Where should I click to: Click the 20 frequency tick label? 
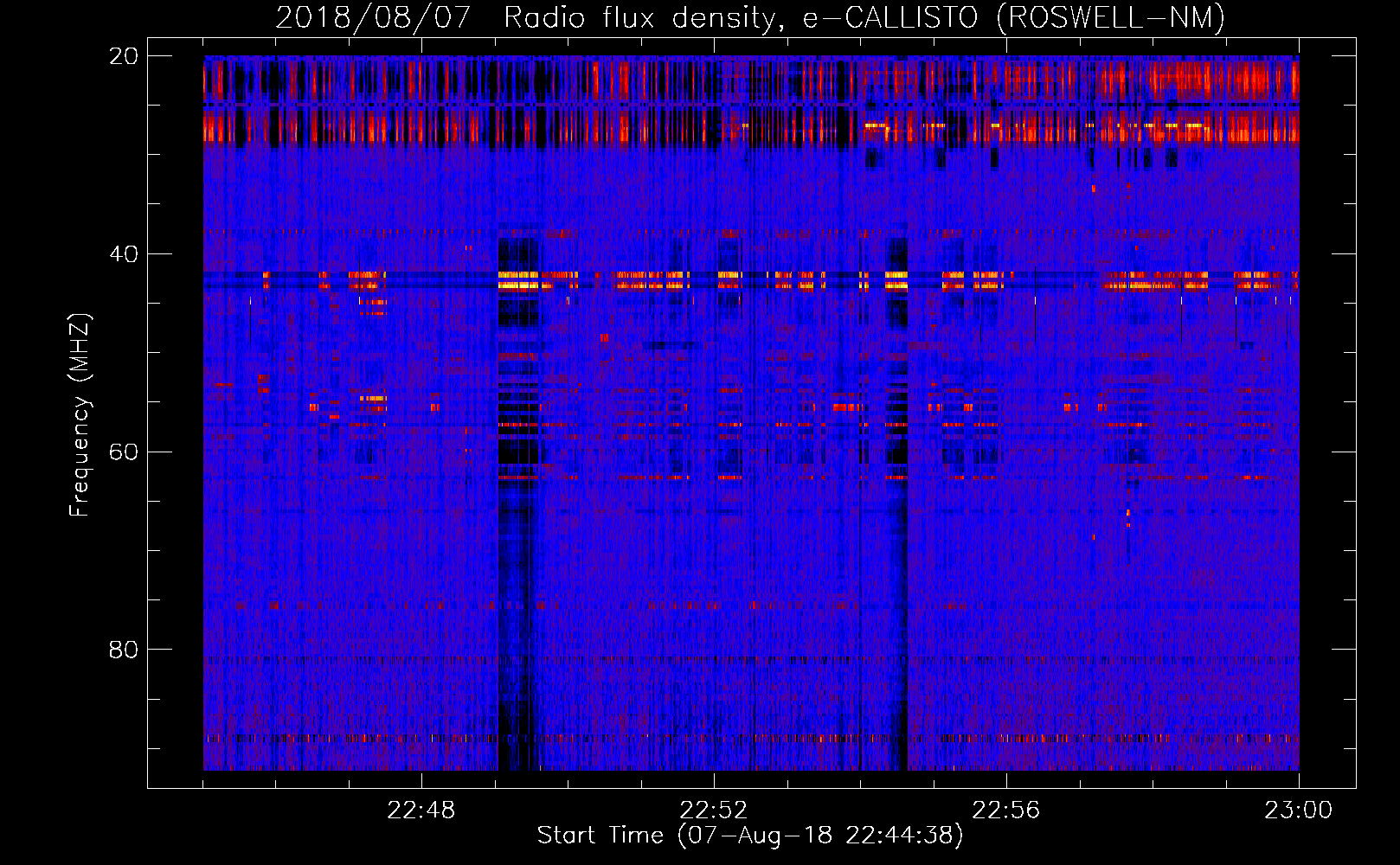tap(124, 56)
